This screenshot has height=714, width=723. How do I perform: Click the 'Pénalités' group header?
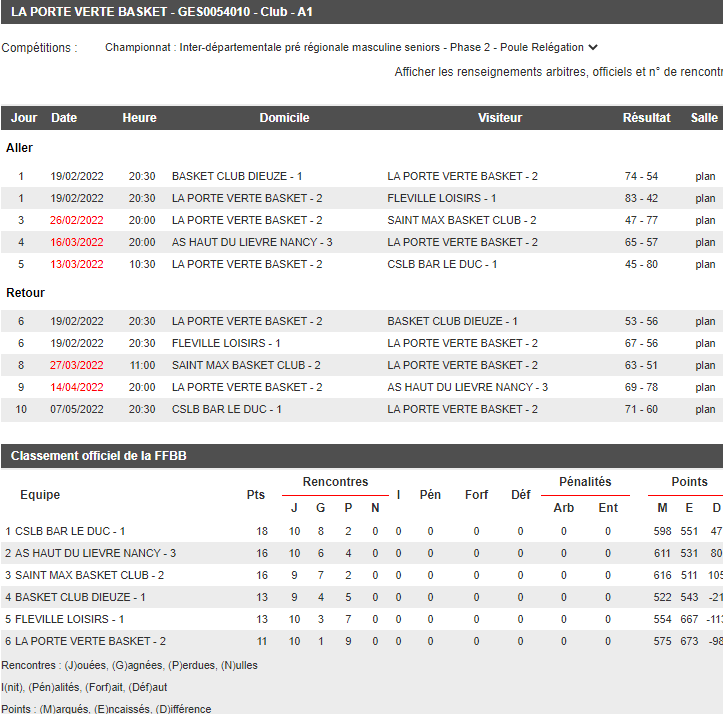tap(585, 482)
